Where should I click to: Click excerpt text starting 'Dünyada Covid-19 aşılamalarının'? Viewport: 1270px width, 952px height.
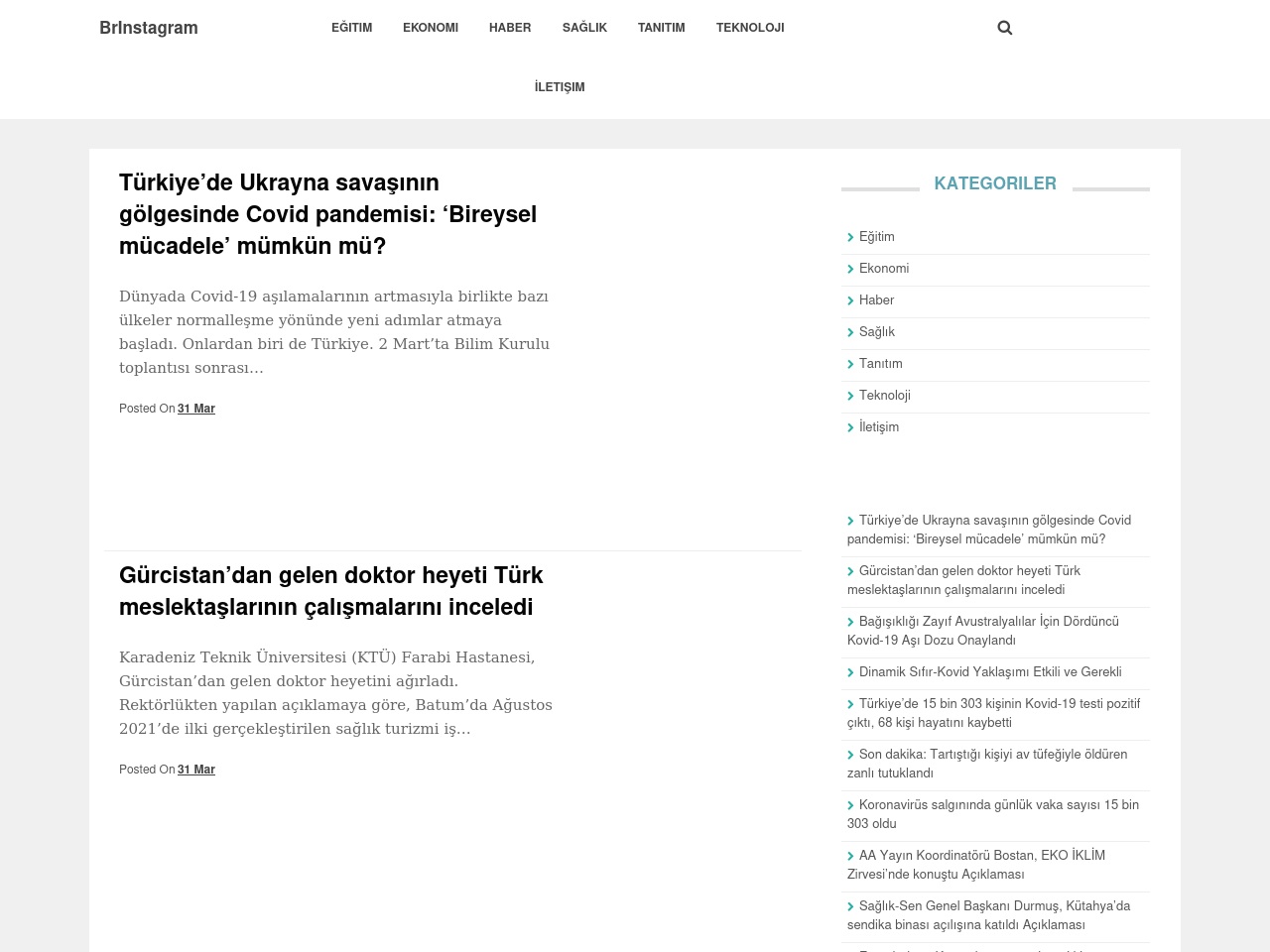click(334, 332)
